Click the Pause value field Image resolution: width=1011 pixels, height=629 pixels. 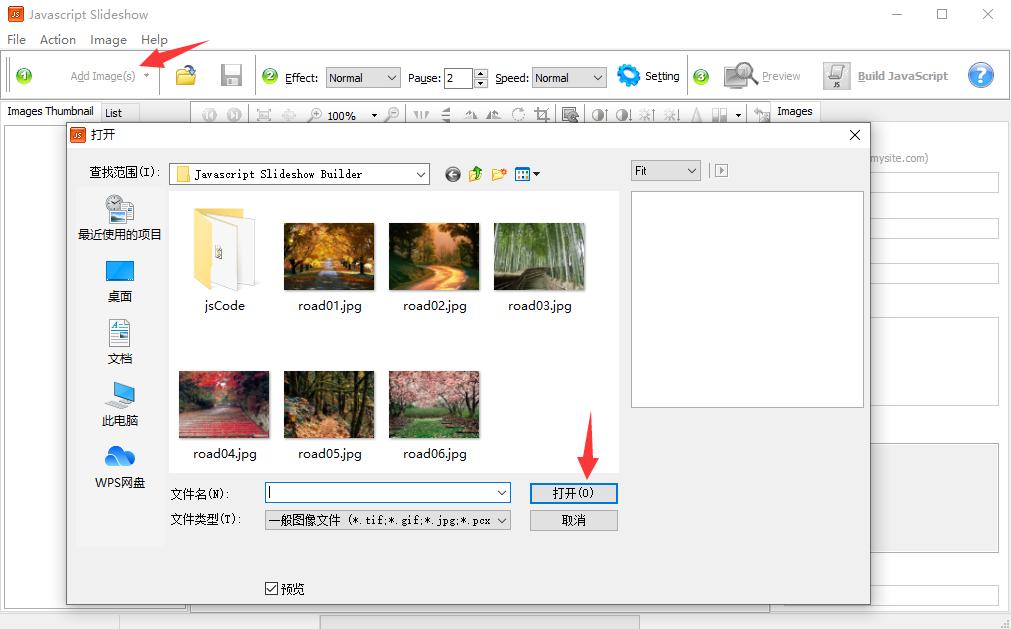click(458, 78)
